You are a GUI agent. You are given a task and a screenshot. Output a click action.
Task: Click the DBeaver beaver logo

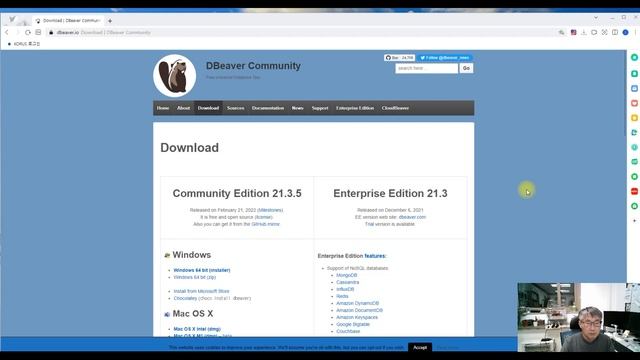175,76
